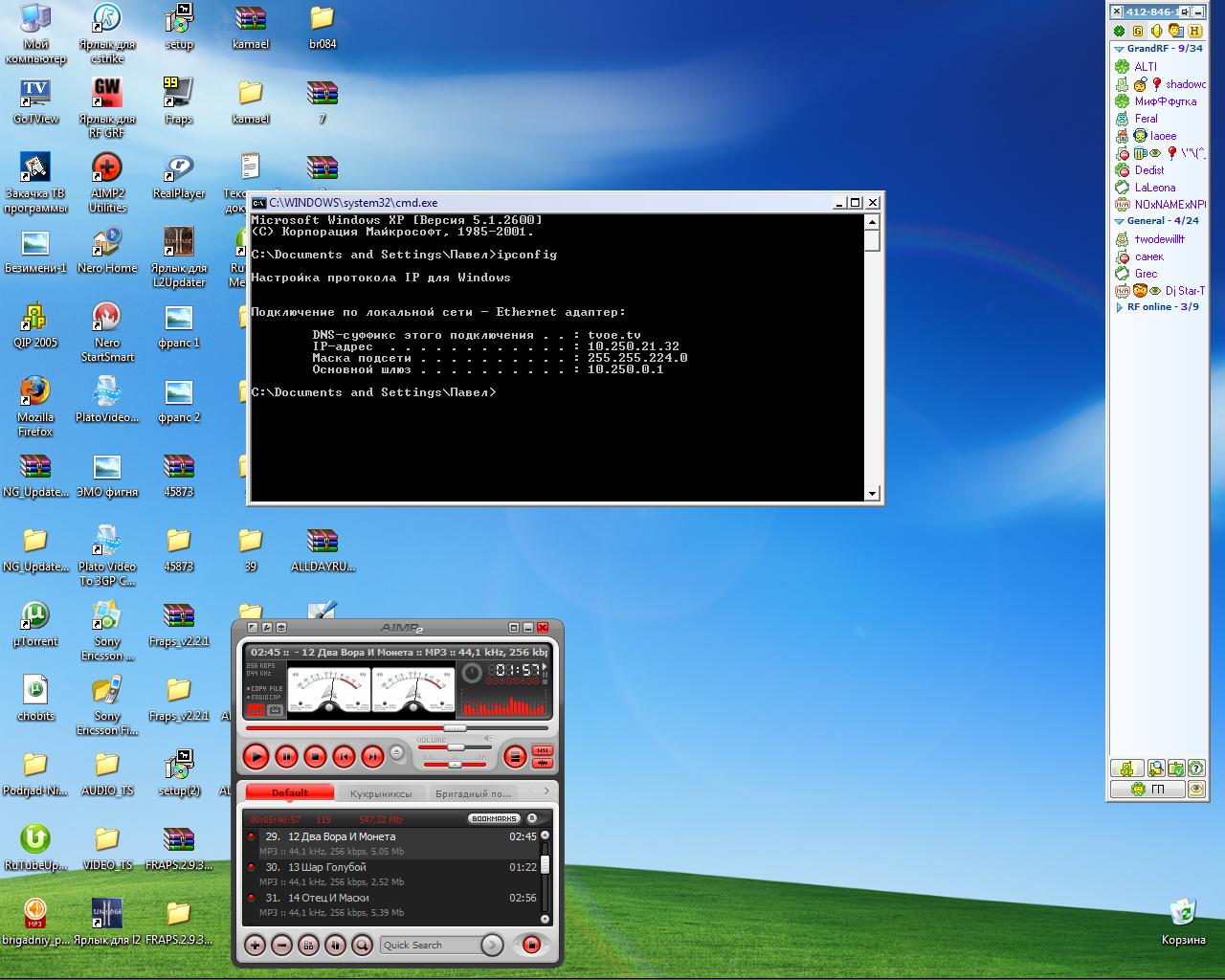Open the BOOKMARKS button in AIMP

(x=494, y=818)
